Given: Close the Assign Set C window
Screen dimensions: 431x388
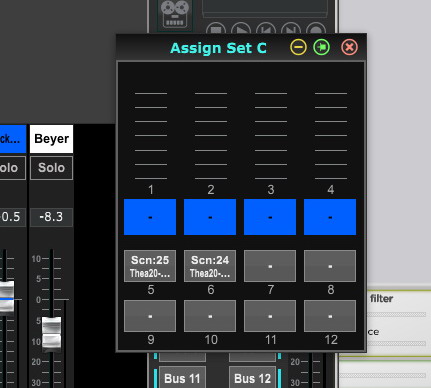Looking at the screenshot, I should [x=349, y=47].
